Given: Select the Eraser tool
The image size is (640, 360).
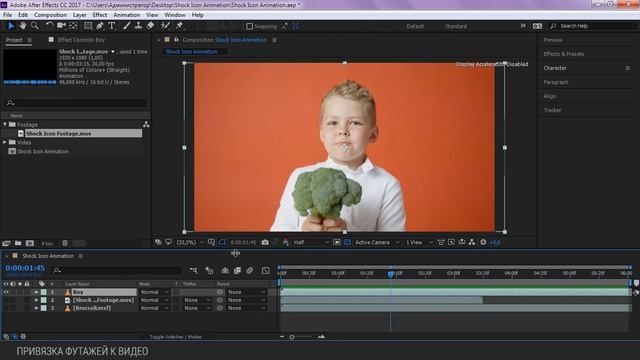Looking at the screenshot, I should pos(150,26).
